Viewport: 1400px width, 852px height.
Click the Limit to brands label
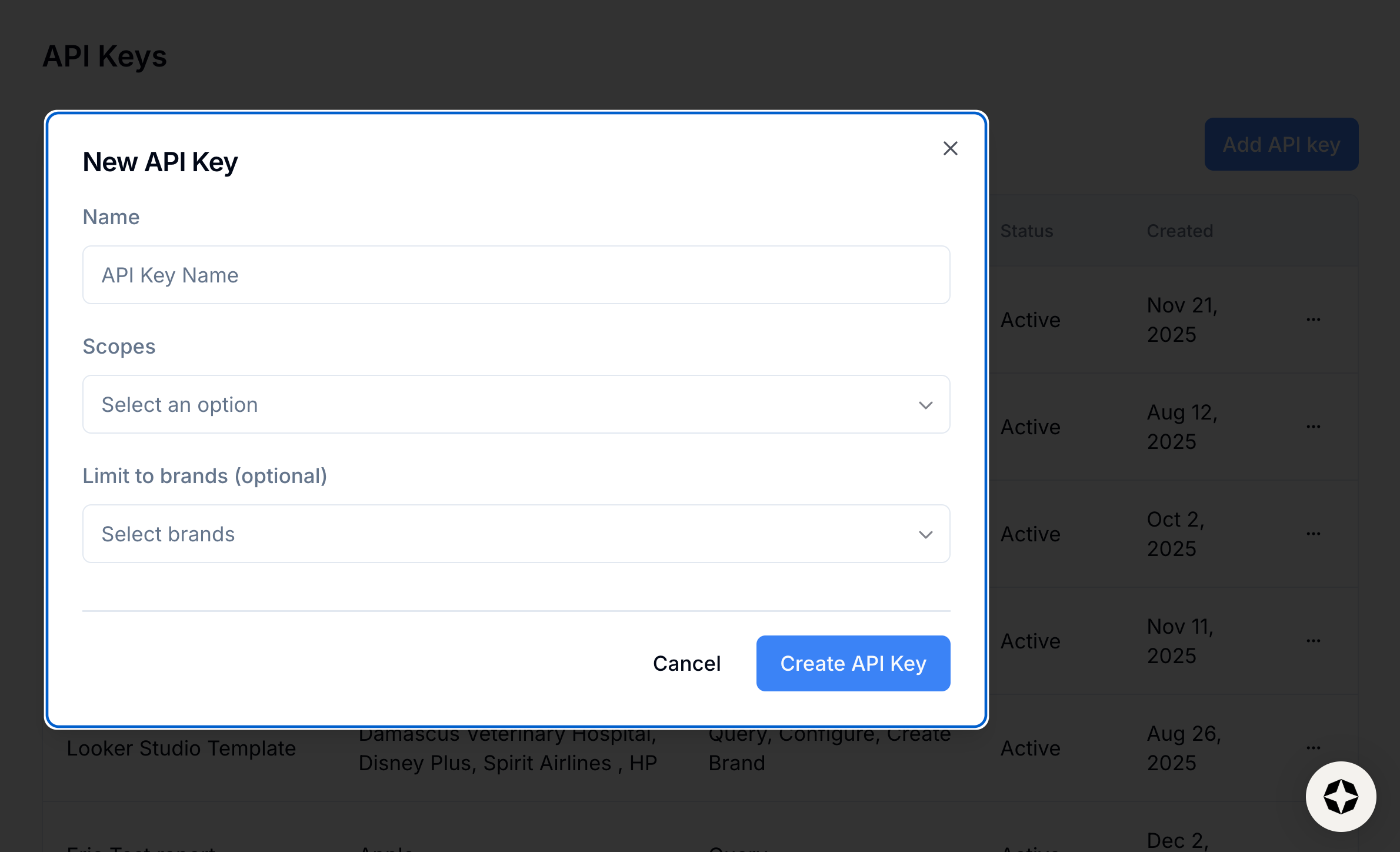205,475
